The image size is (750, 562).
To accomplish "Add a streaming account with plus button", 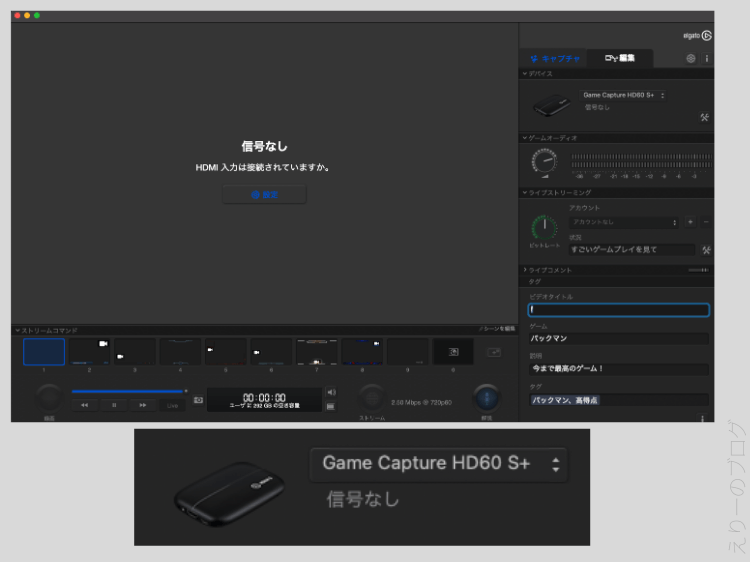I will pyautogui.click(x=690, y=222).
